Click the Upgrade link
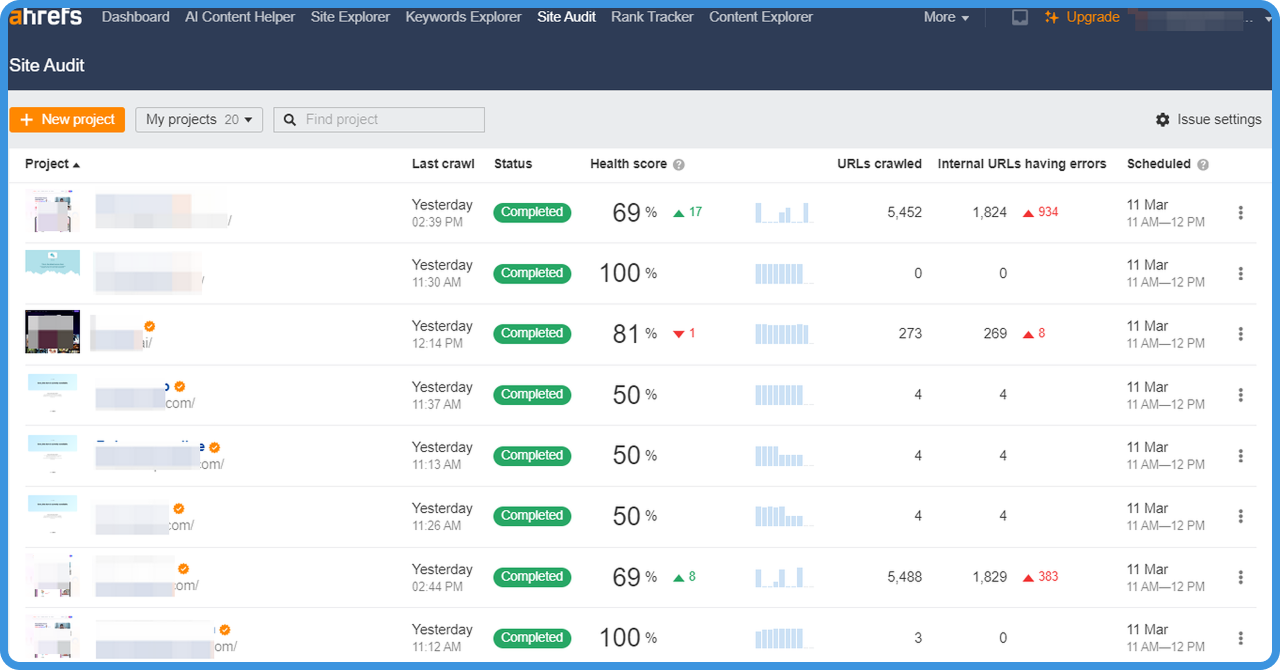1280x670 pixels. (1082, 18)
